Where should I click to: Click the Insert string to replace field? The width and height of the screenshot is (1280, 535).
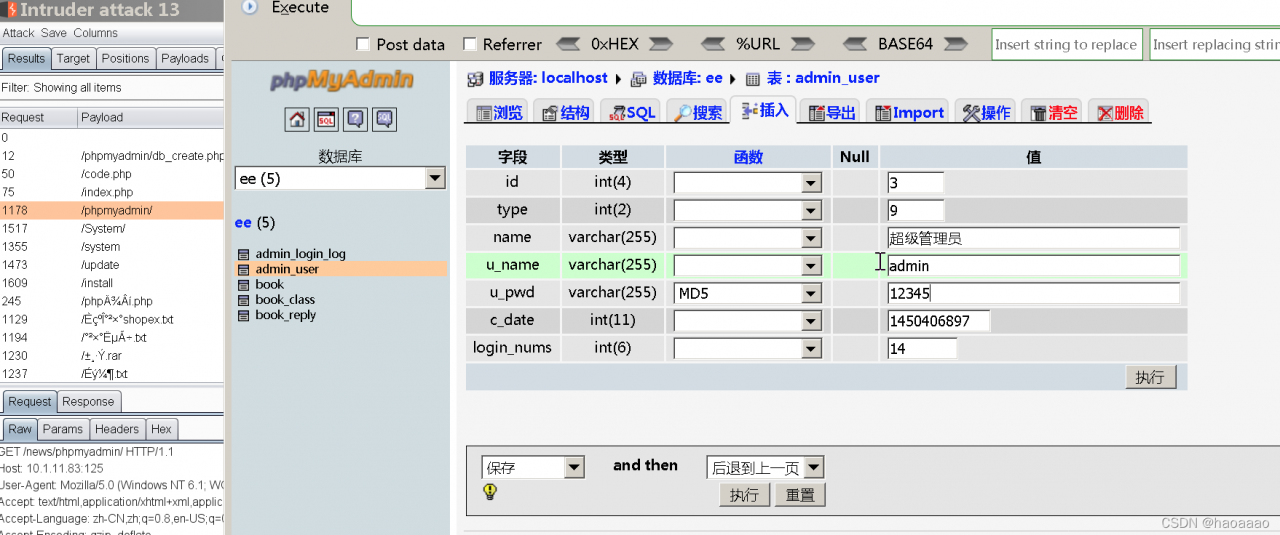(x=1067, y=44)
